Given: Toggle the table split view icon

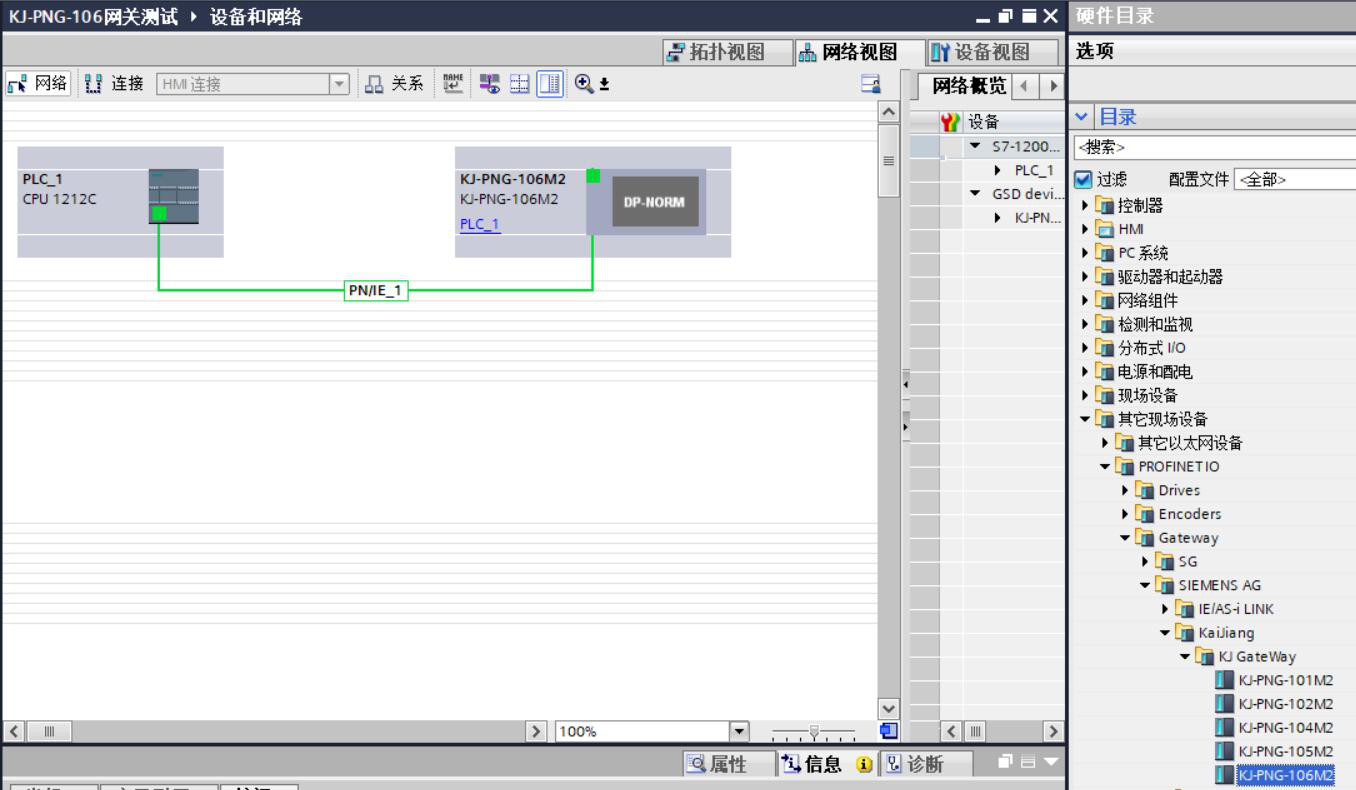Looking at the screenshot, I should pyautogui.click(x=549, y=84).
